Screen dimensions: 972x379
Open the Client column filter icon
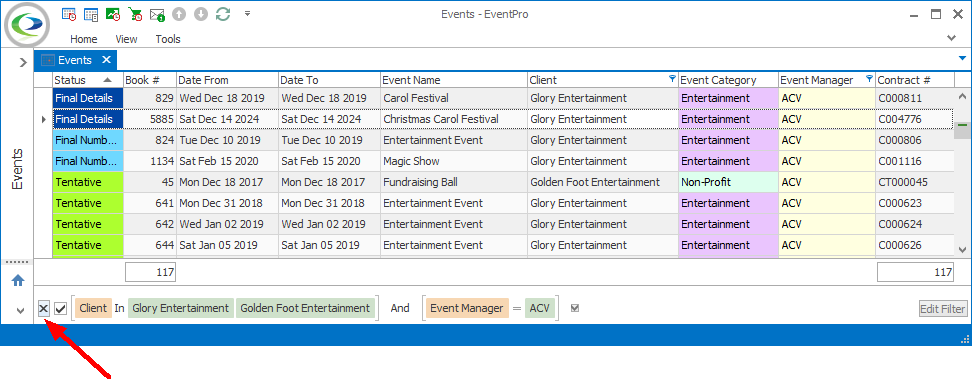(673, 79)
